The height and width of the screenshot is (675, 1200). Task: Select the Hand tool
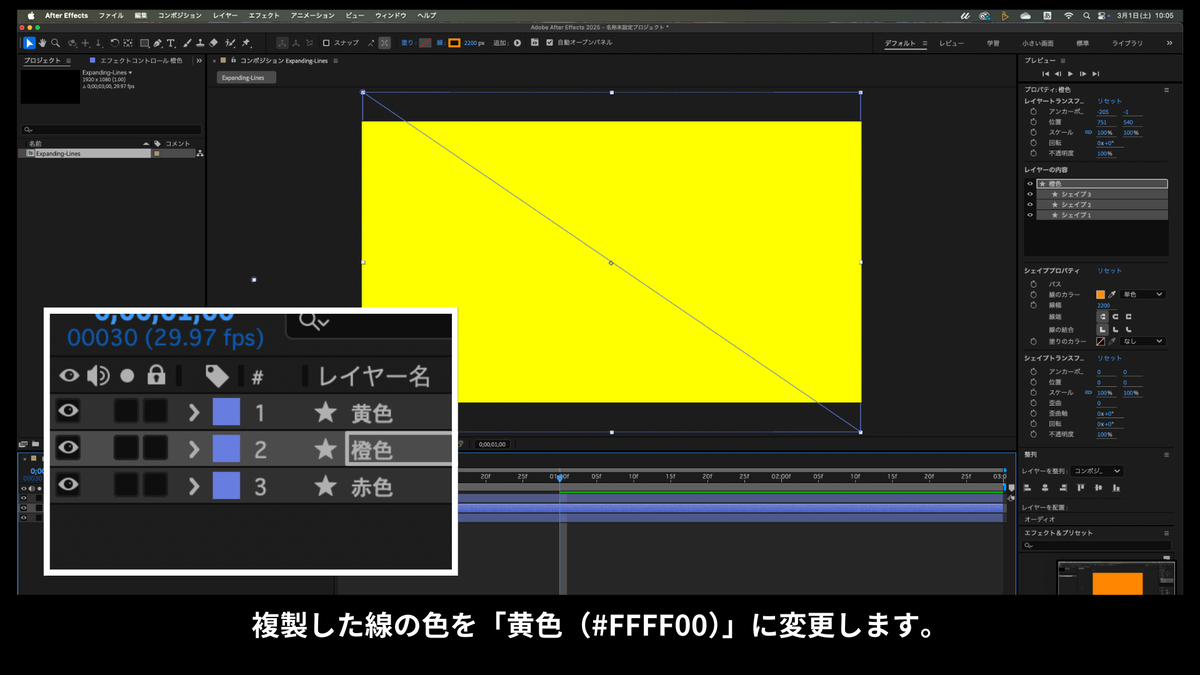(x=43, y=43)
